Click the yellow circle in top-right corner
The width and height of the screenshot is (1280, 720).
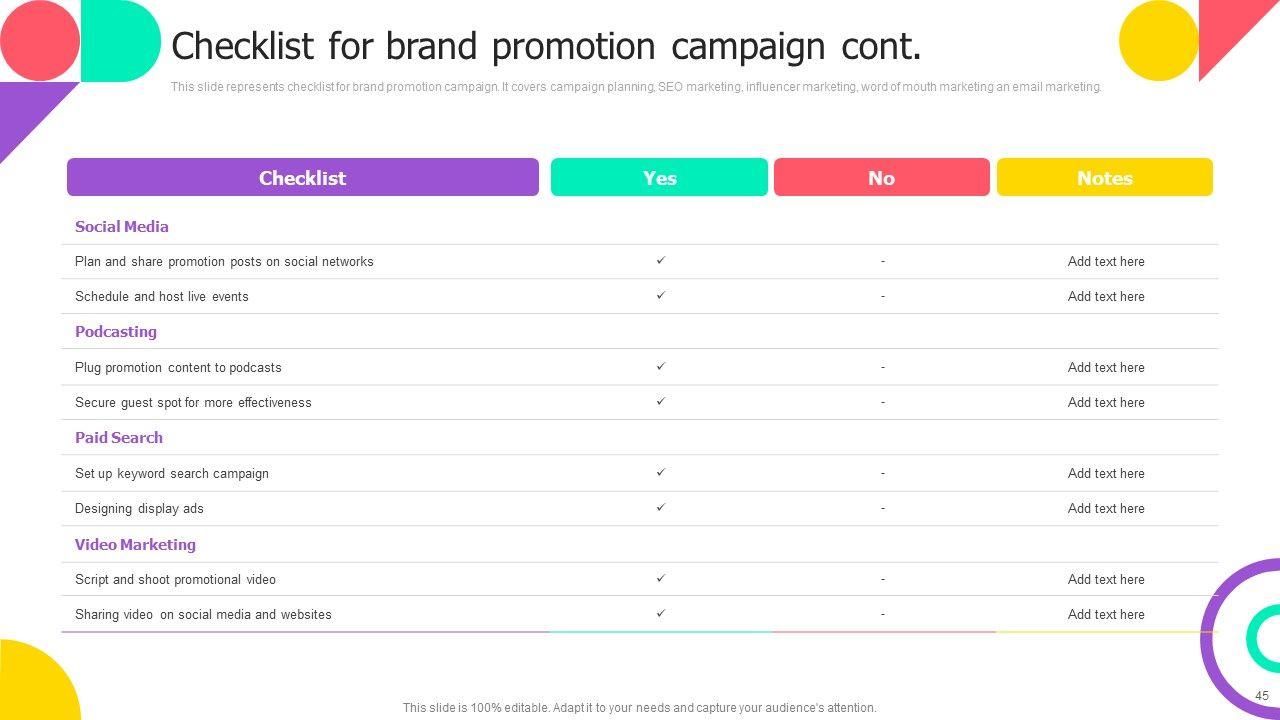coord(1158,41)
